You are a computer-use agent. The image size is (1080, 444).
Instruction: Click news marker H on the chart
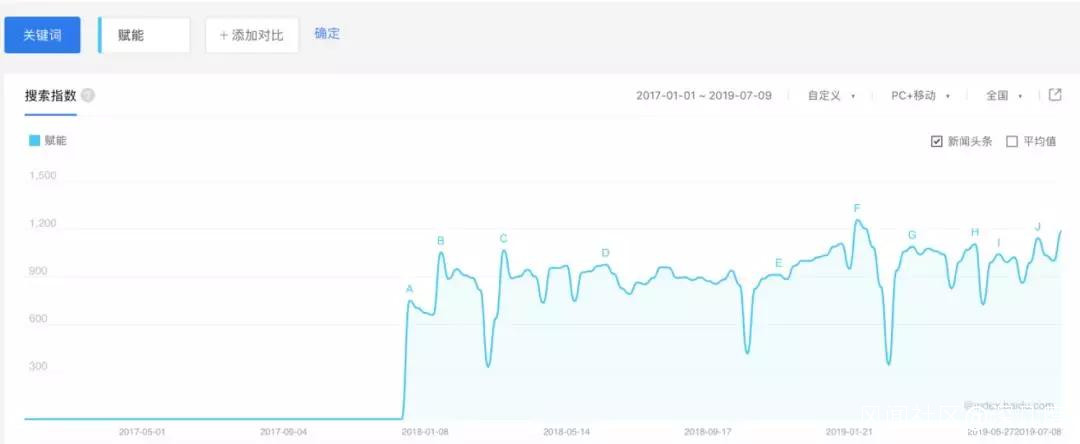[975, 232]
